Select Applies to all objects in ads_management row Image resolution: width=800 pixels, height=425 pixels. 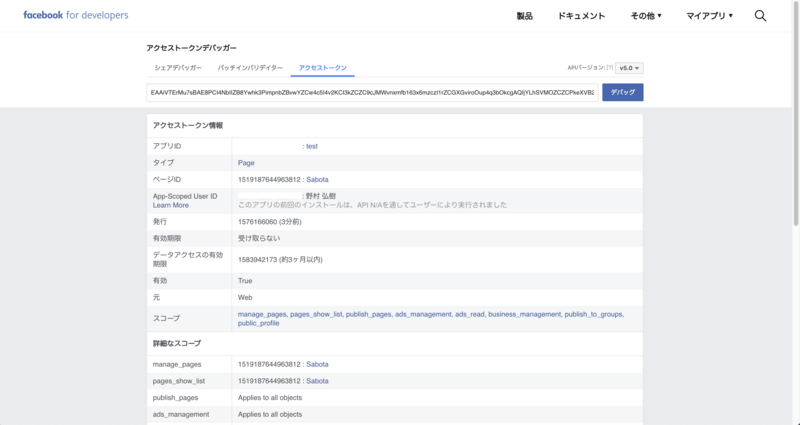[270, 414]
